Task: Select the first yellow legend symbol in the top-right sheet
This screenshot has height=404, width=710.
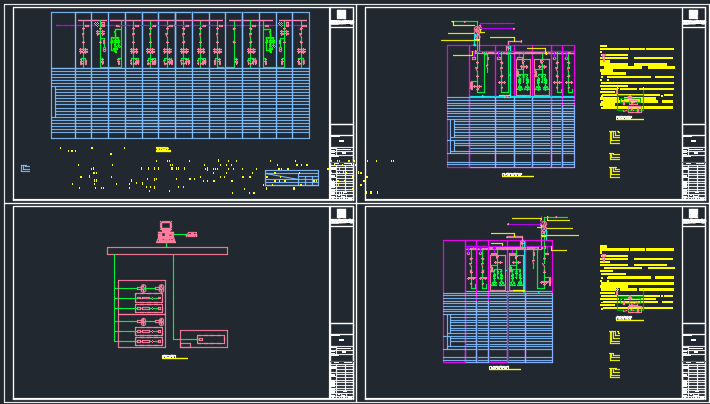Action: 614,137
